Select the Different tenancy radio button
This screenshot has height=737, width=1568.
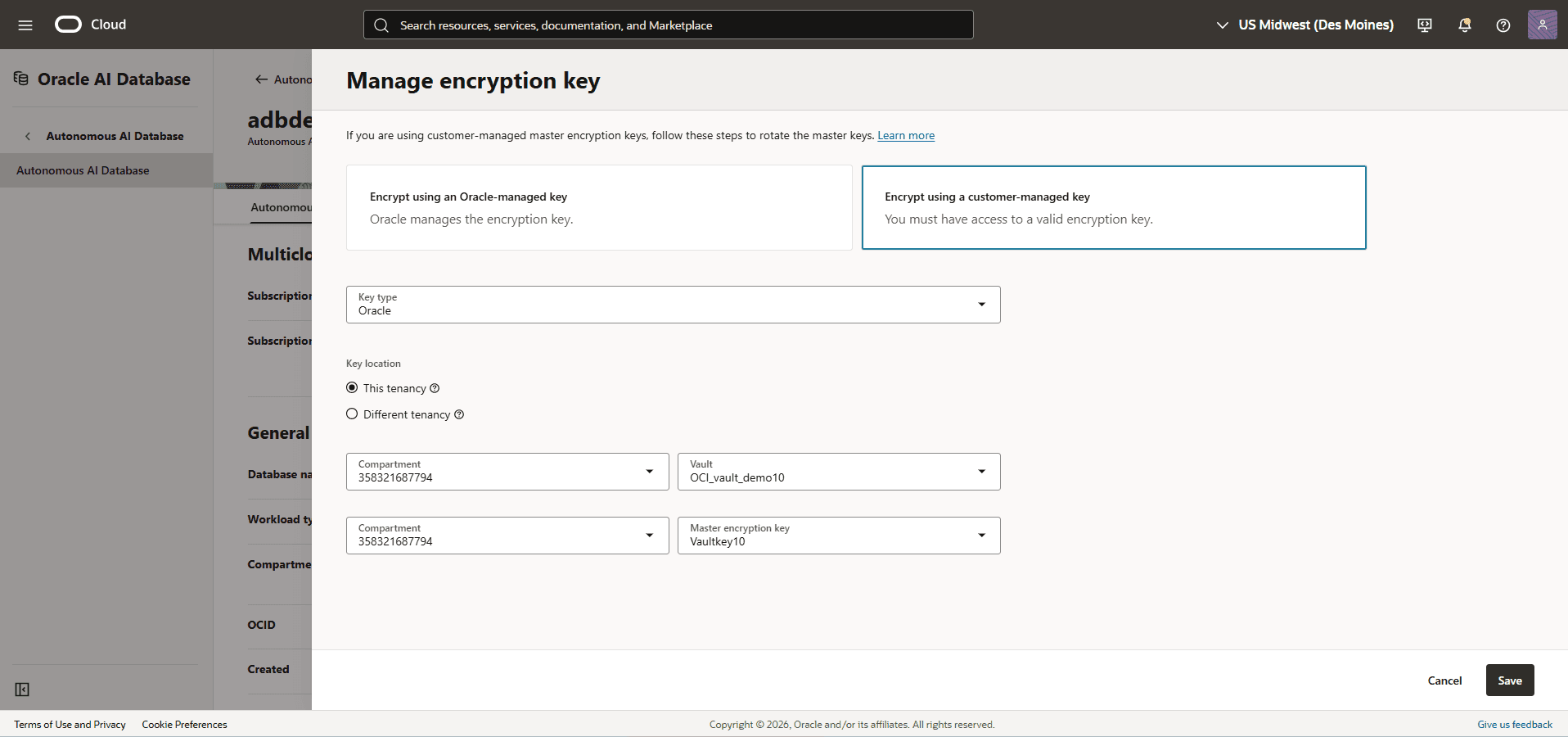click(352, 414)
